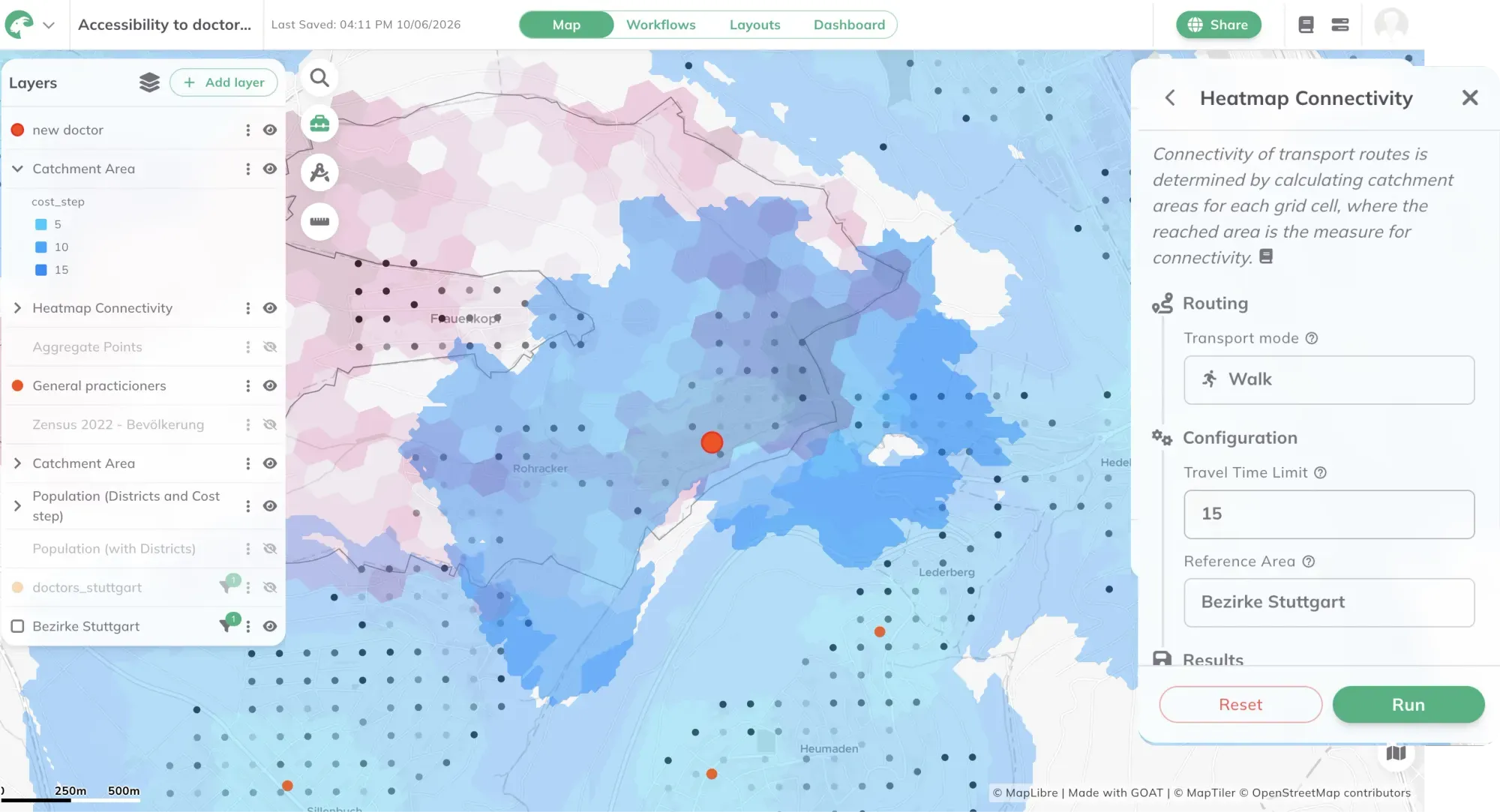Run the heatmap connectivity analysis
Image resolution: width=1500 pixels, height=812 pixels.
(x=1408, y=705)
